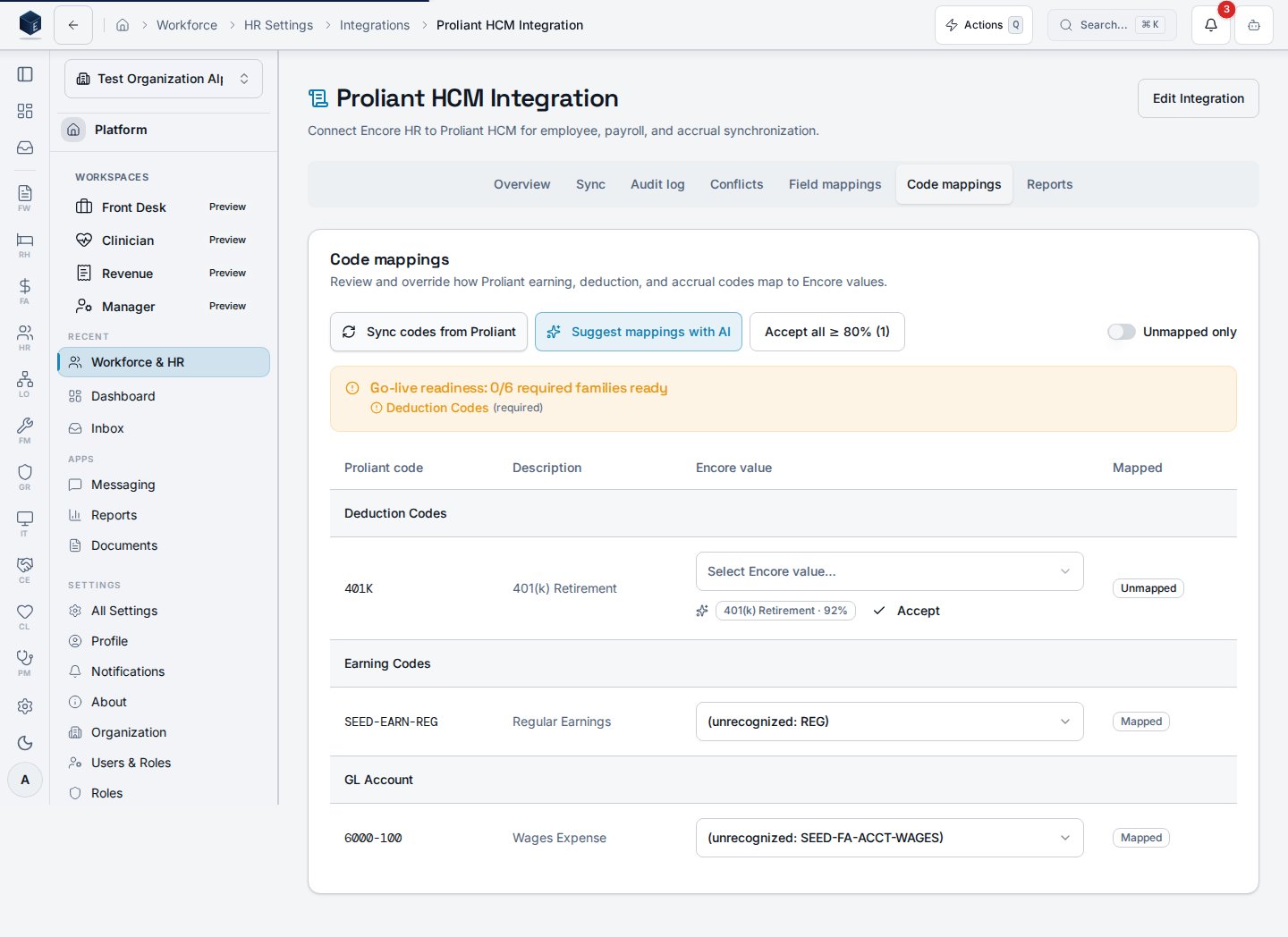Toggle the sidebar panel icon
The height and width of the screenshot is (937, 1288).
pos(25,74)
